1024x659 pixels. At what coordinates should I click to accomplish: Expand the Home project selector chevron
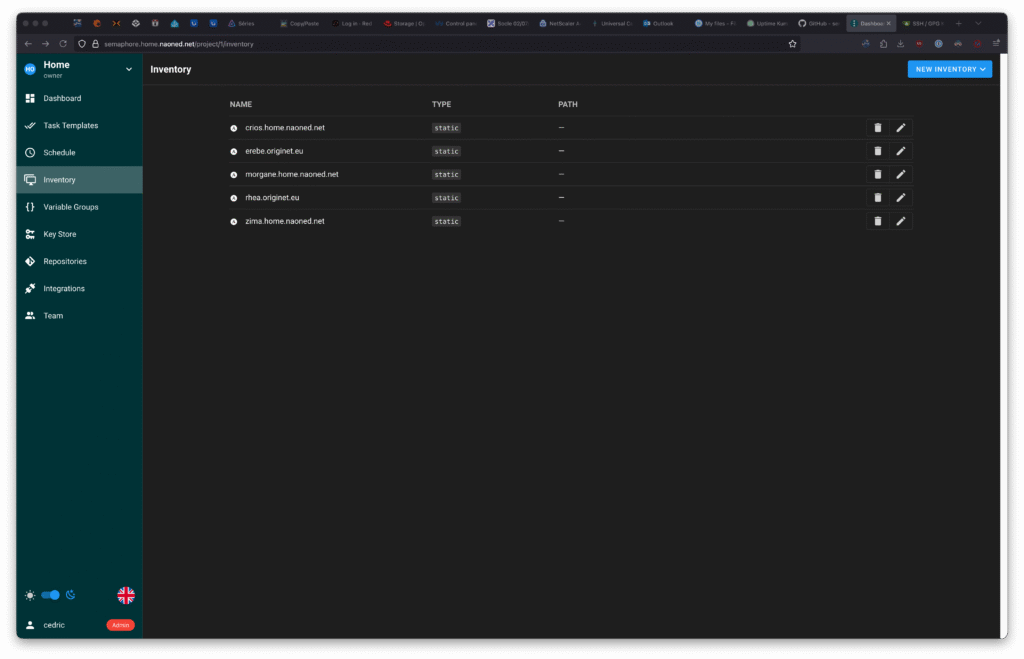(x=128, y=69)
